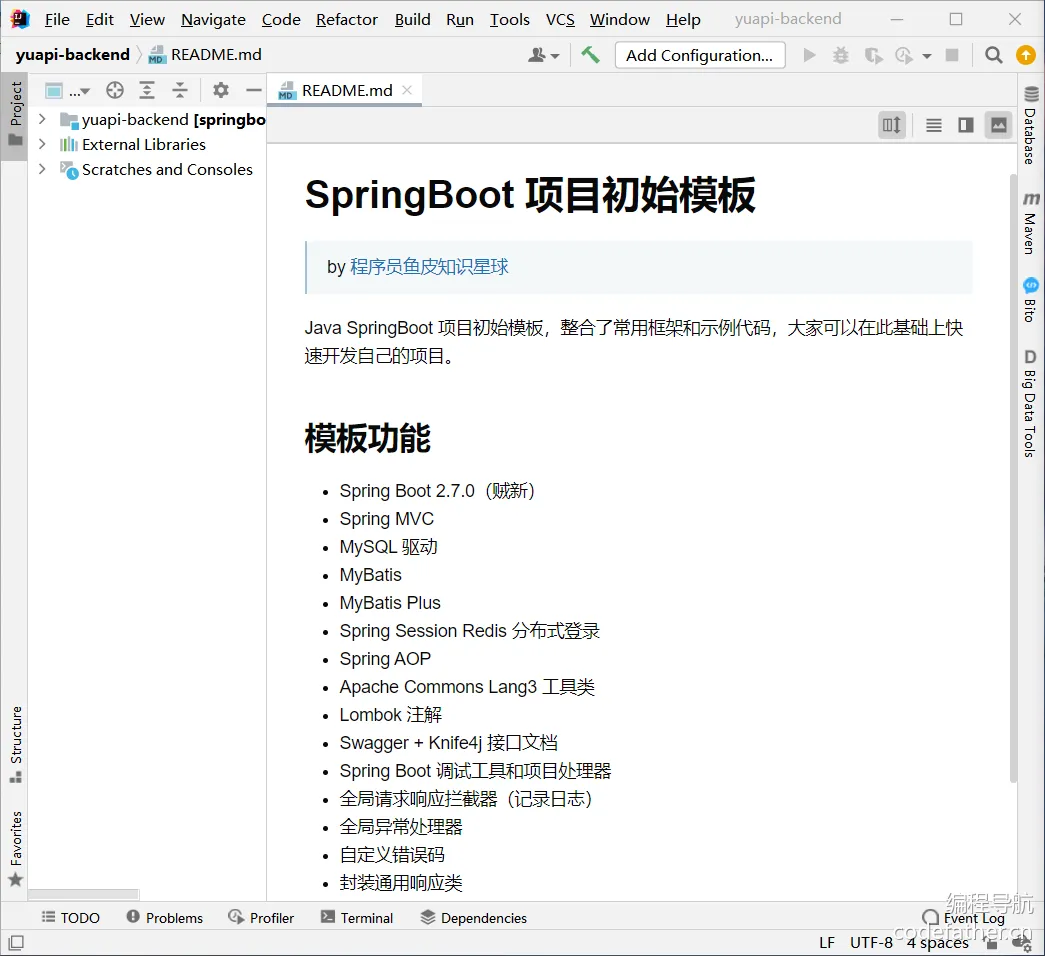Click the Expand All icon
The width and height of the screenshot is (1045, 956).
(x=147, y=90)
